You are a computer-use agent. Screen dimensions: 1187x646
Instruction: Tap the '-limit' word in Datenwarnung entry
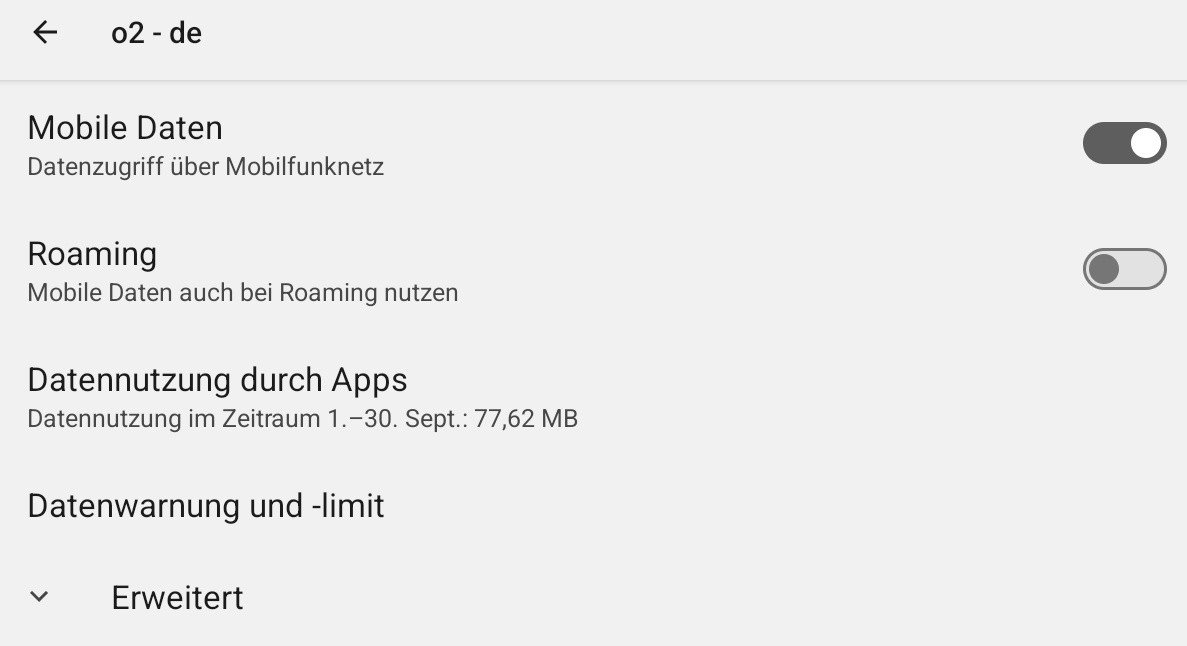pyautogui.click(x=348, y=505)
